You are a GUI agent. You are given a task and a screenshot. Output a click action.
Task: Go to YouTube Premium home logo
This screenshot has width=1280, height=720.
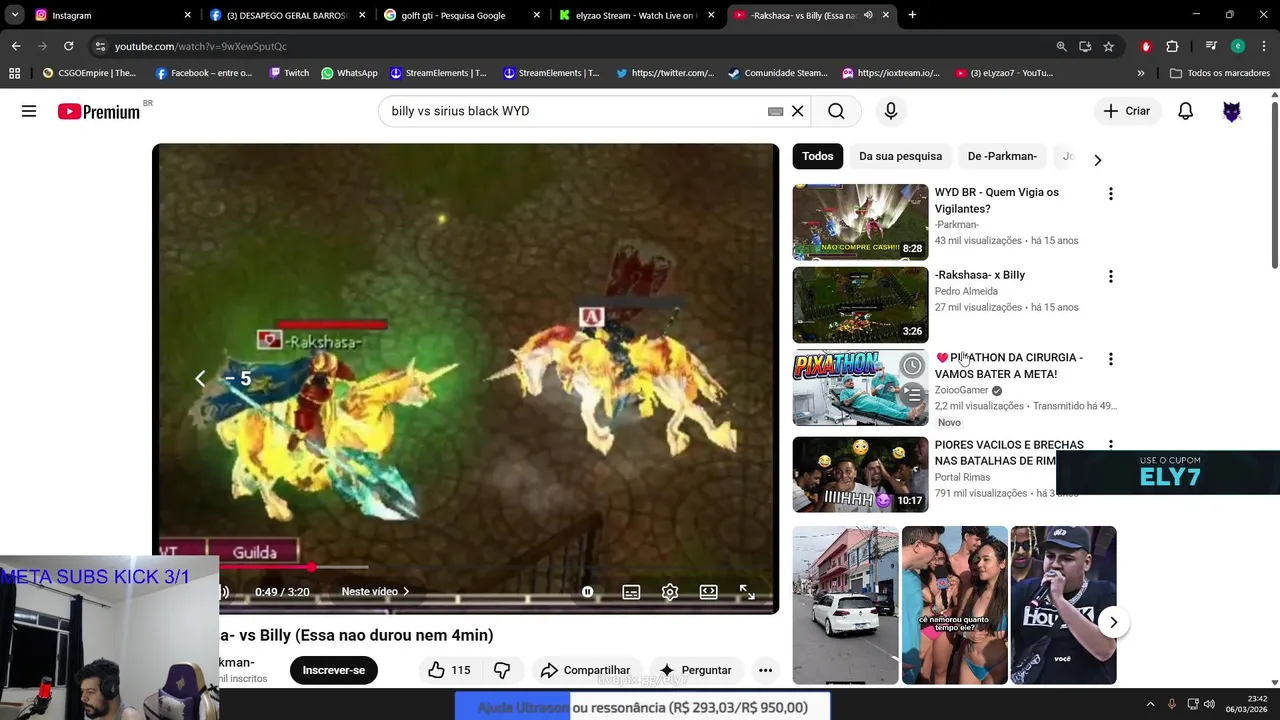tap(98, 112)
